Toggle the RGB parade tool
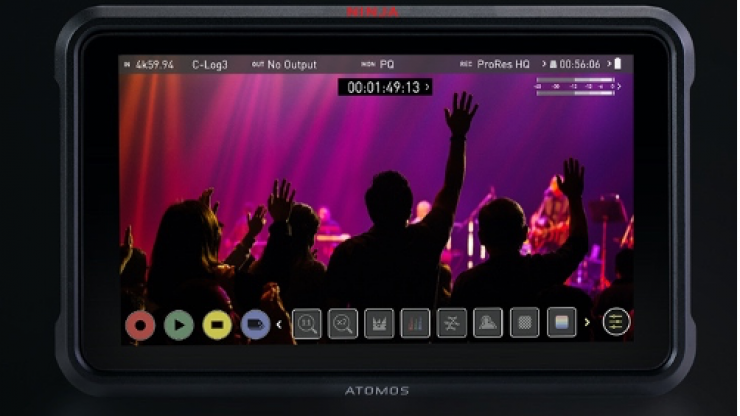The width and height of the screenshot is (740, 416). click(x=415, y=323)
